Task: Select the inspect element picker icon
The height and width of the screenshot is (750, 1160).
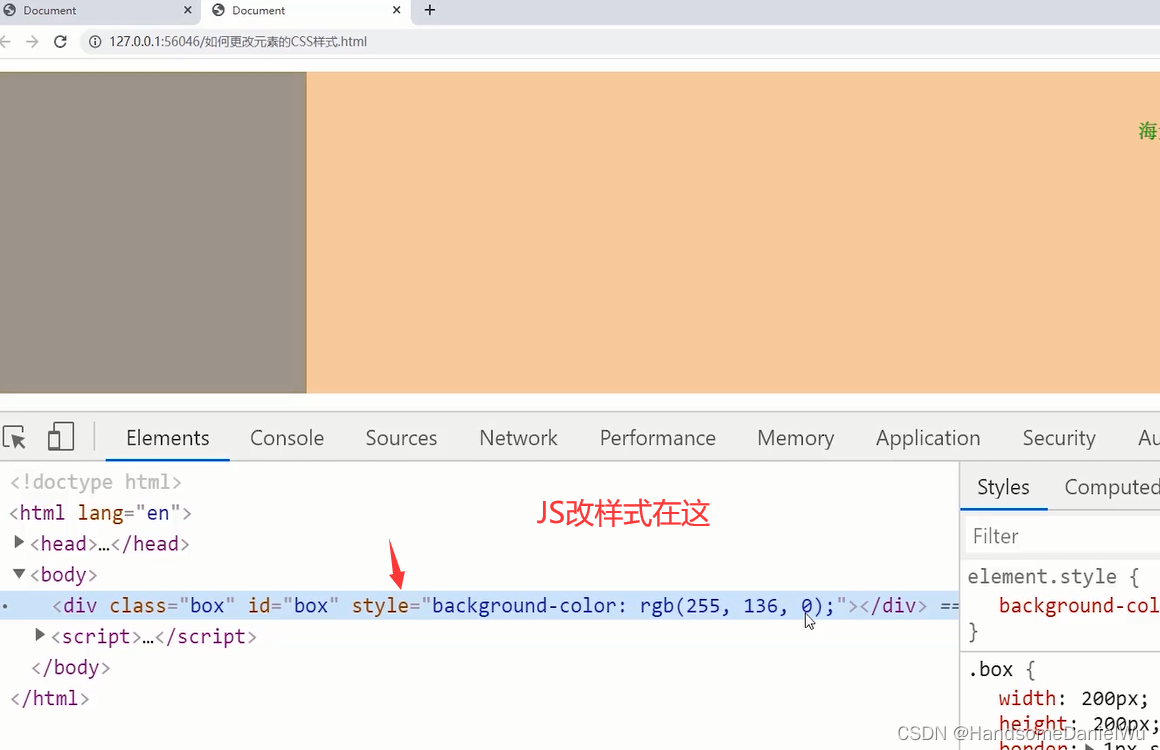Action: click(x=14, y=437)
